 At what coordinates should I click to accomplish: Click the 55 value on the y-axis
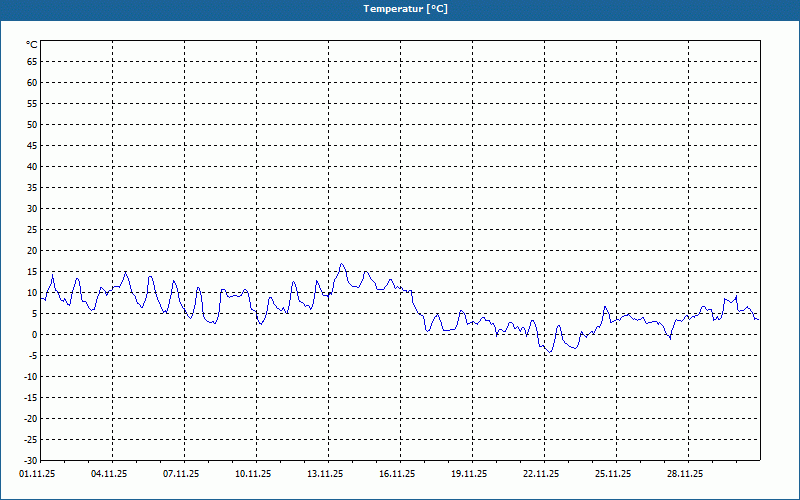pos(32,104)
